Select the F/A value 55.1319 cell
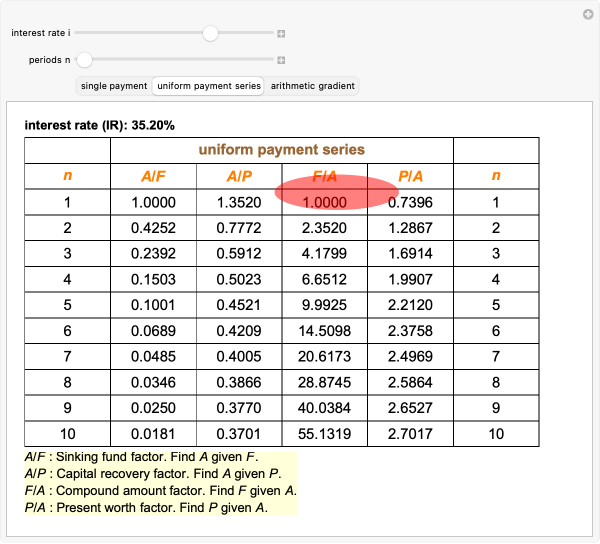 pos(325,435)
